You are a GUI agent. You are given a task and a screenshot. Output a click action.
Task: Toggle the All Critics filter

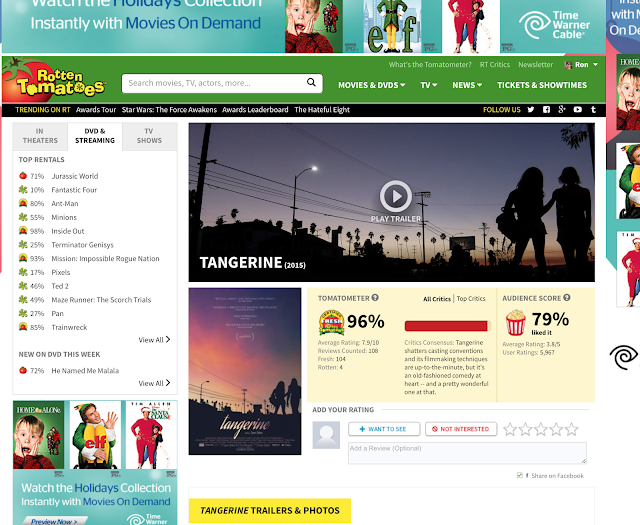coord(437,299)
